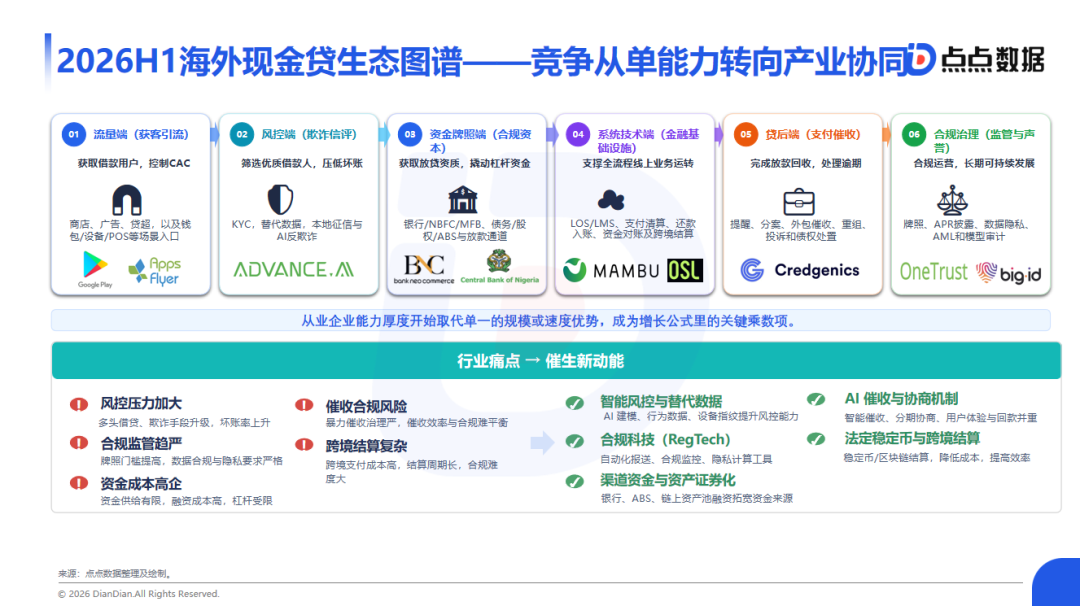Click the MAMBU logo
The image size is (1080, 606).
click(x=612, y=271)
